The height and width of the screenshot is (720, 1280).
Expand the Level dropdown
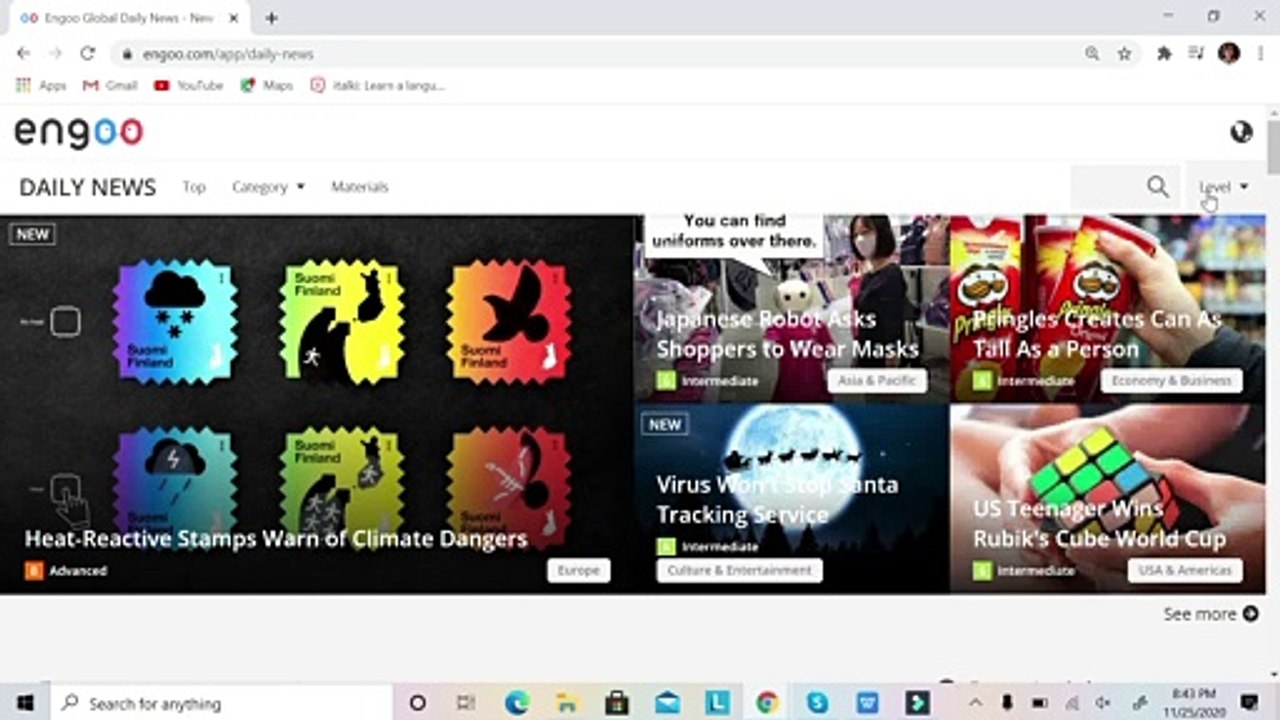coord(1224,187)
